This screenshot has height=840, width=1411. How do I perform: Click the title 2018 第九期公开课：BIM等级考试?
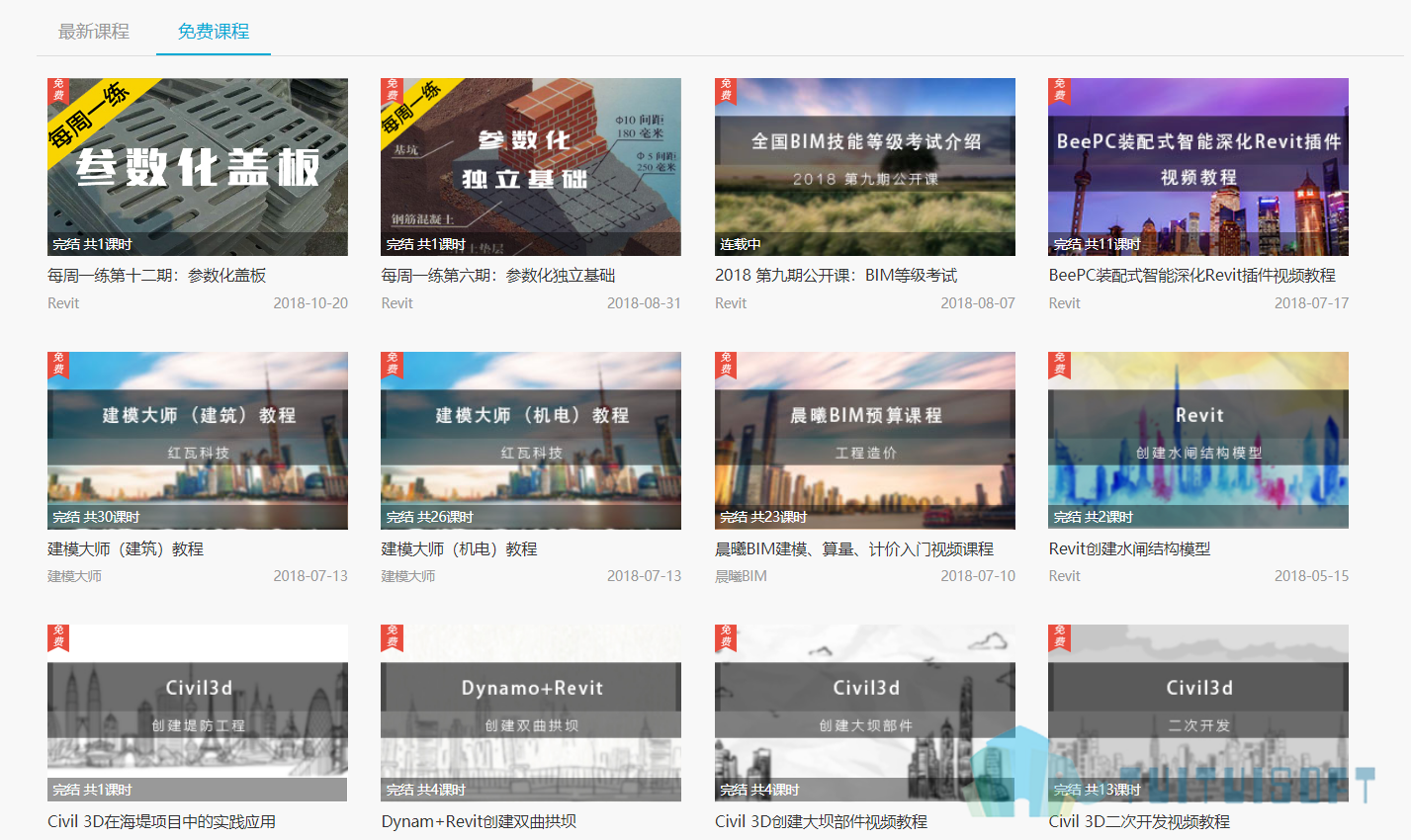click(x=837, y=276)
